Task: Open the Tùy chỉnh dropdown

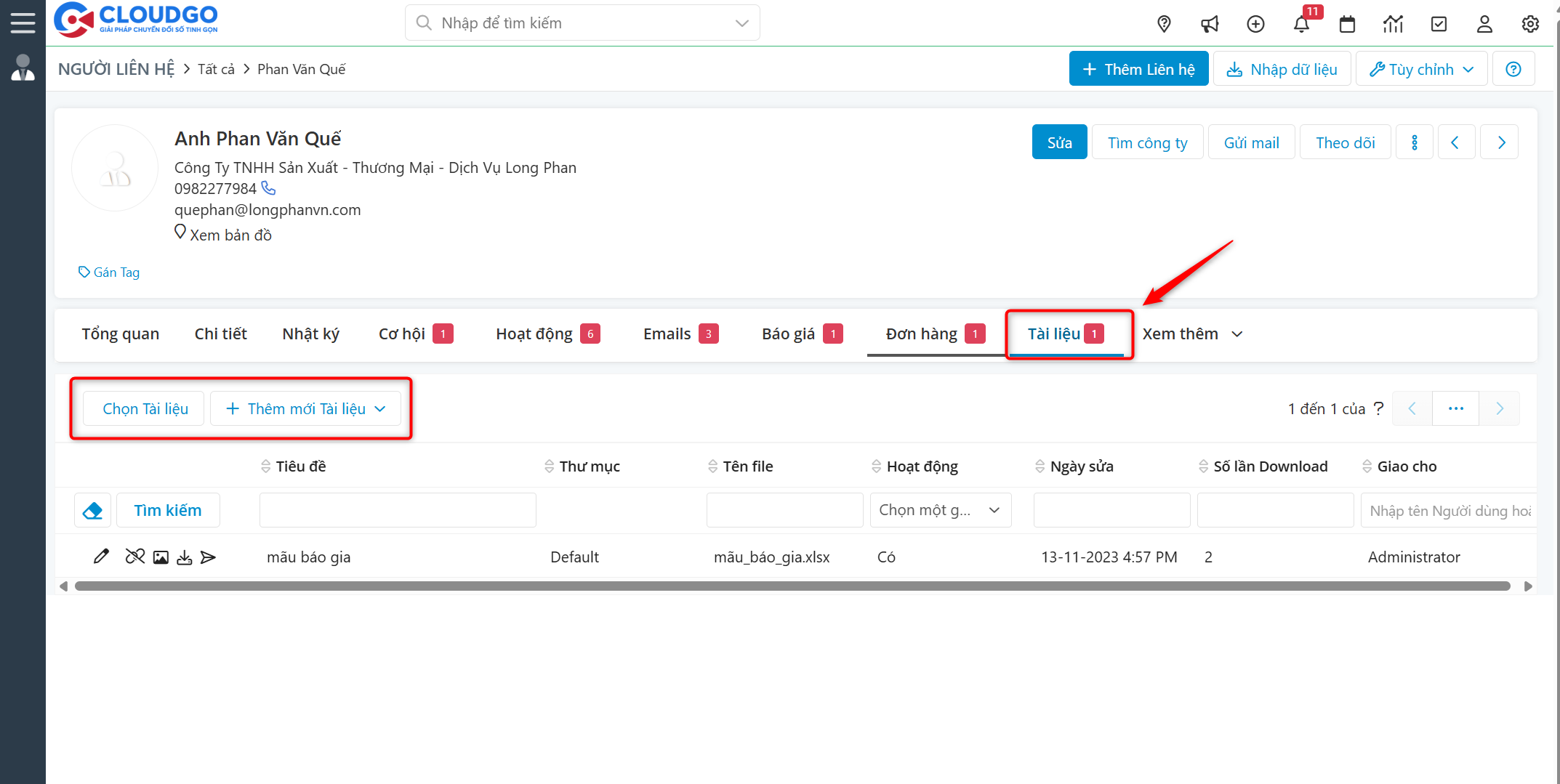Action: point(1421,69)
